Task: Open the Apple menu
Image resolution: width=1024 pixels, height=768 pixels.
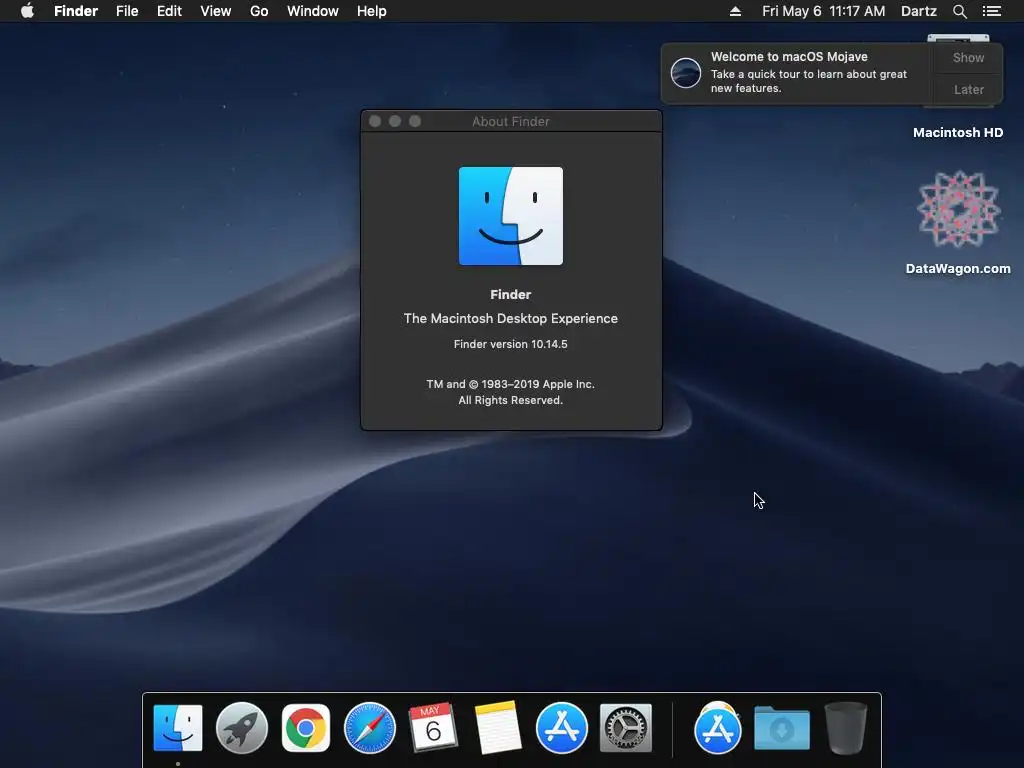Action: pyautogui.click(x=27, y=11)
